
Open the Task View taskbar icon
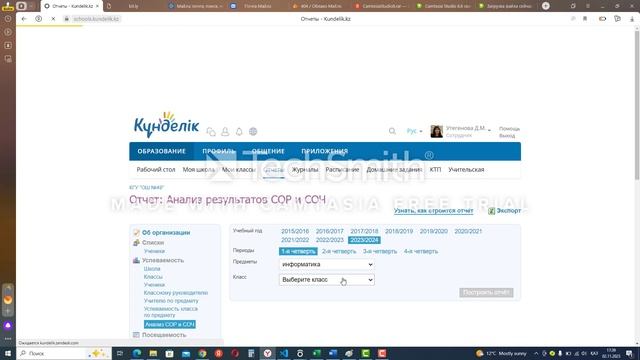click(120, 353)
